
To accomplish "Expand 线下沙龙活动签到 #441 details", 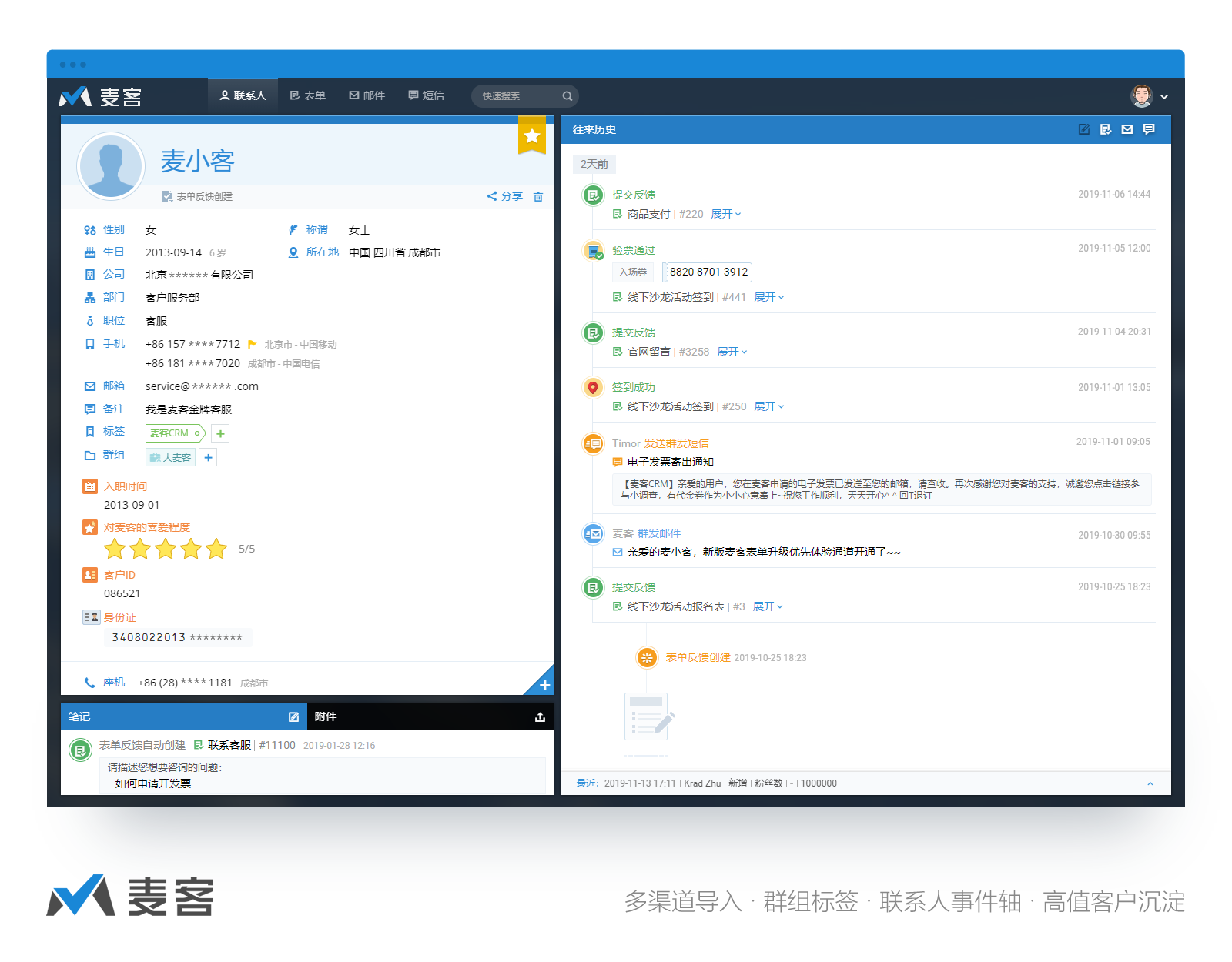I will point(765,297).
